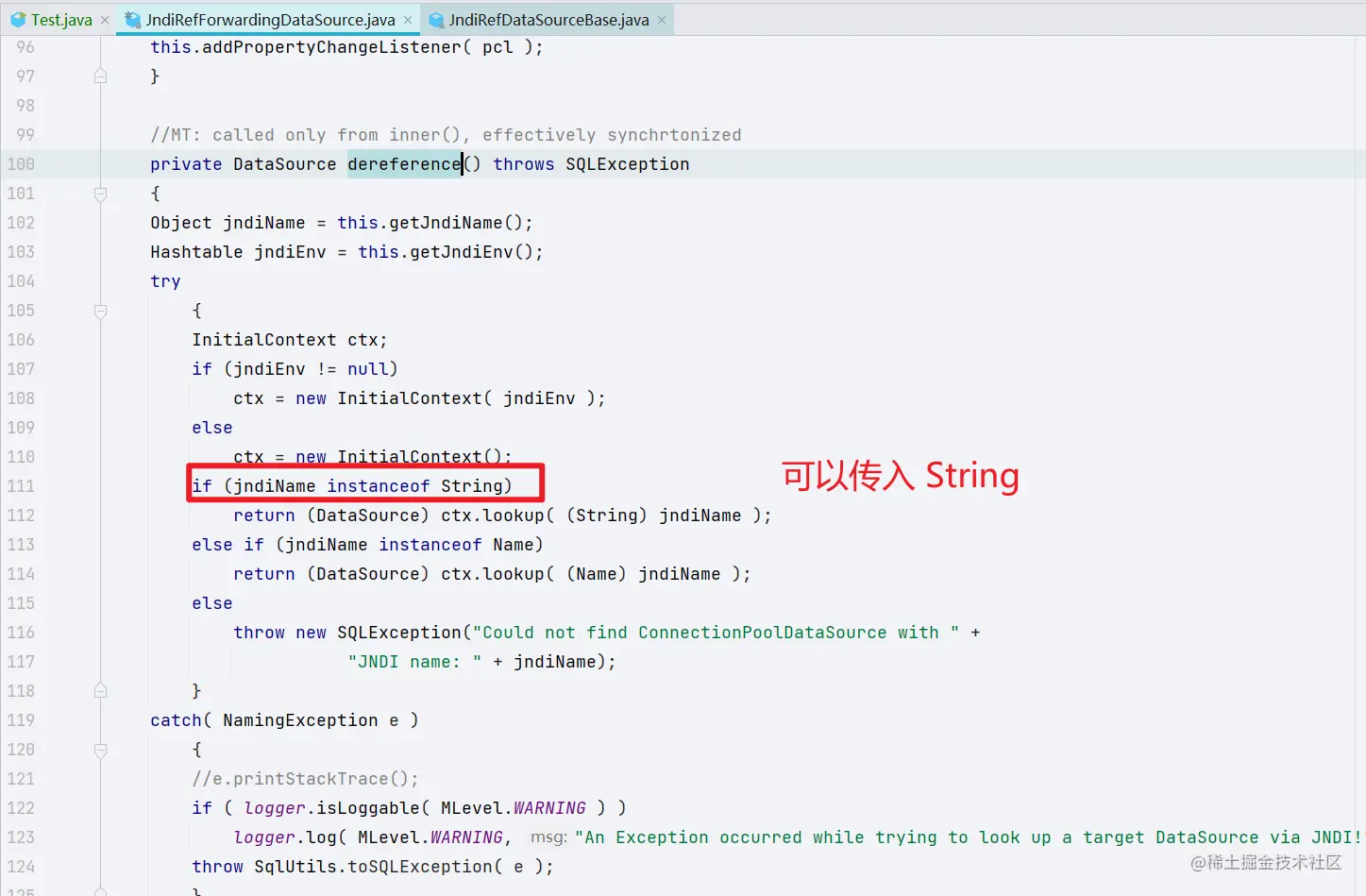1366x896 pixels.
Task: Click line number 100 in the gutter
Action: [21, 164]
